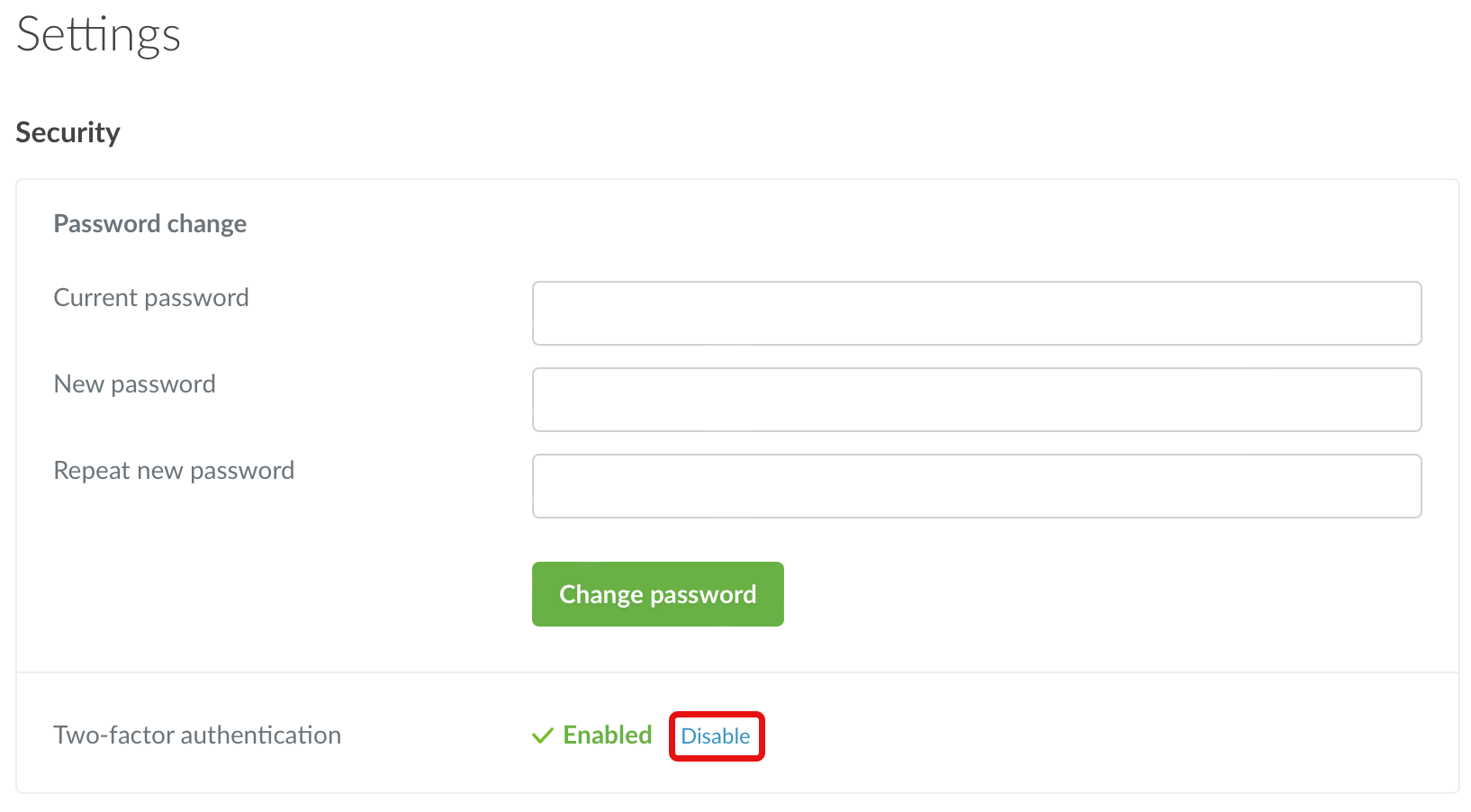
Task: Click the green Enabled checkmark icon
Action: coord(543,735)
